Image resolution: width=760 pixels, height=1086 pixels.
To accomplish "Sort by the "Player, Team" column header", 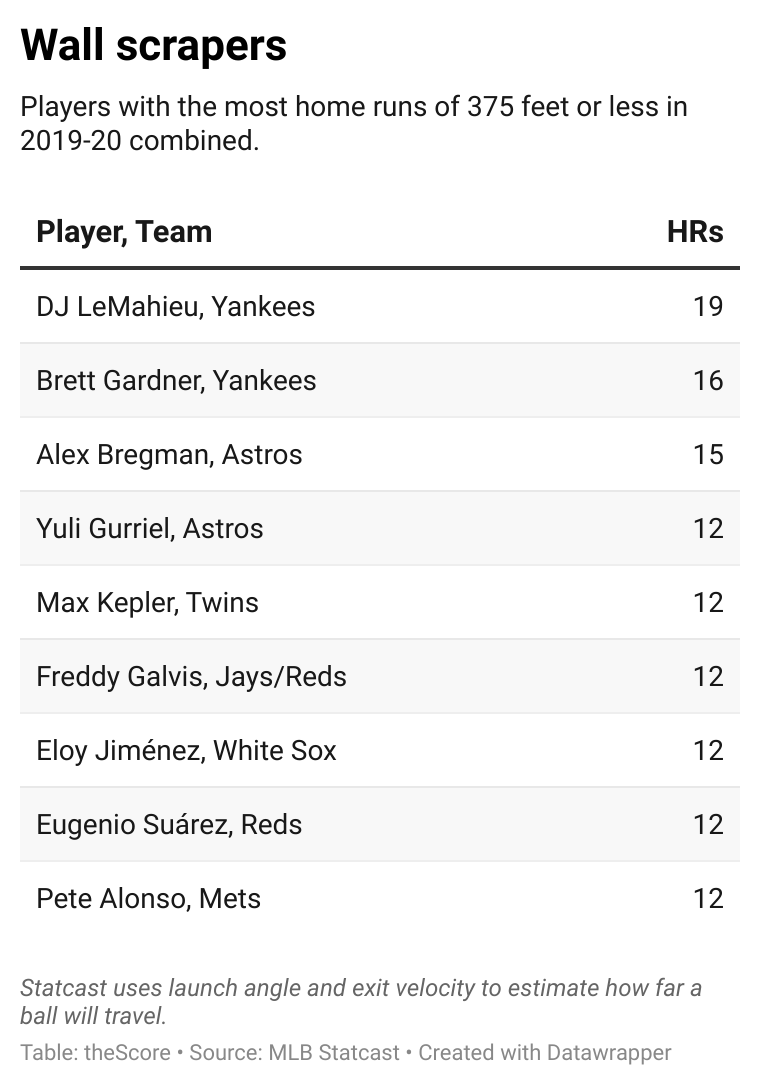I will [x=124, y=232].
